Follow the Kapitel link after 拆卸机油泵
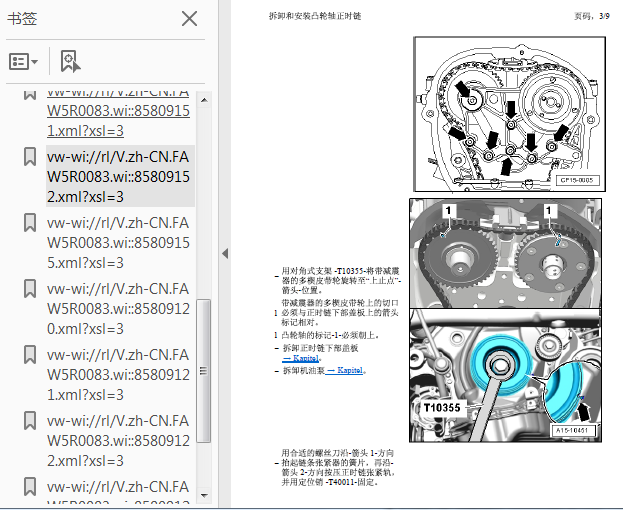Image resolution: width=623 pixels, height=510 pixels. [x=344, y=370]
